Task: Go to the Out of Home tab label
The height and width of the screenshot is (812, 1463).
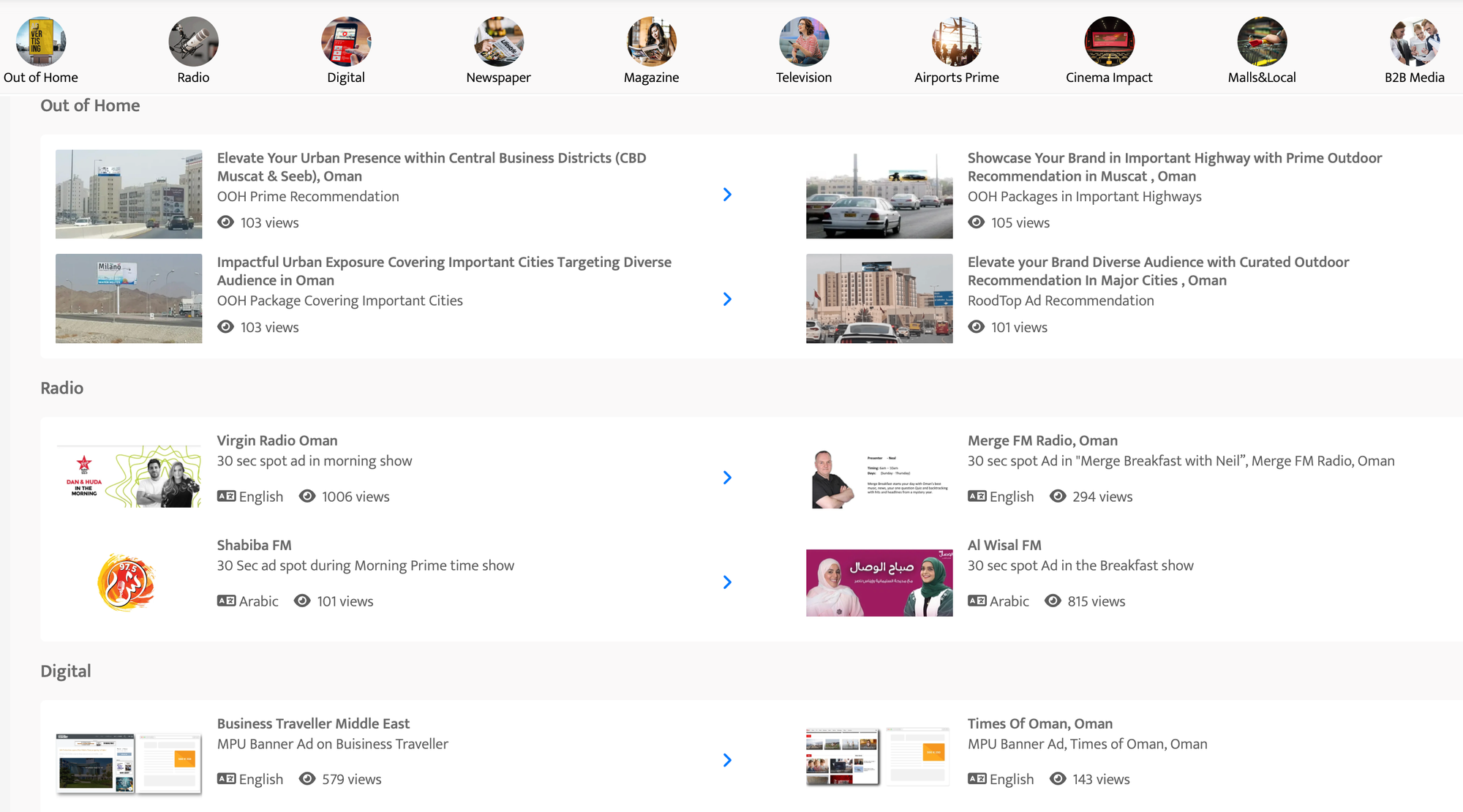Action: [41, 78]
